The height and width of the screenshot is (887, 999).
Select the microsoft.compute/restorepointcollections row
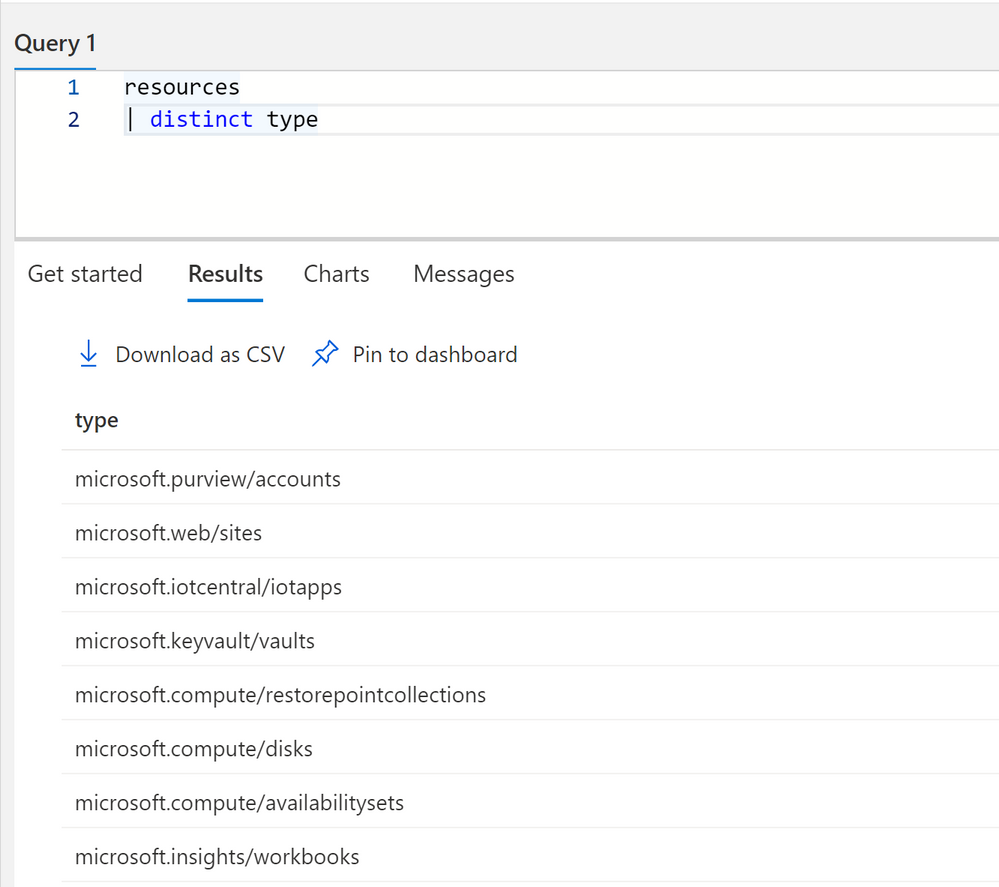530,695
